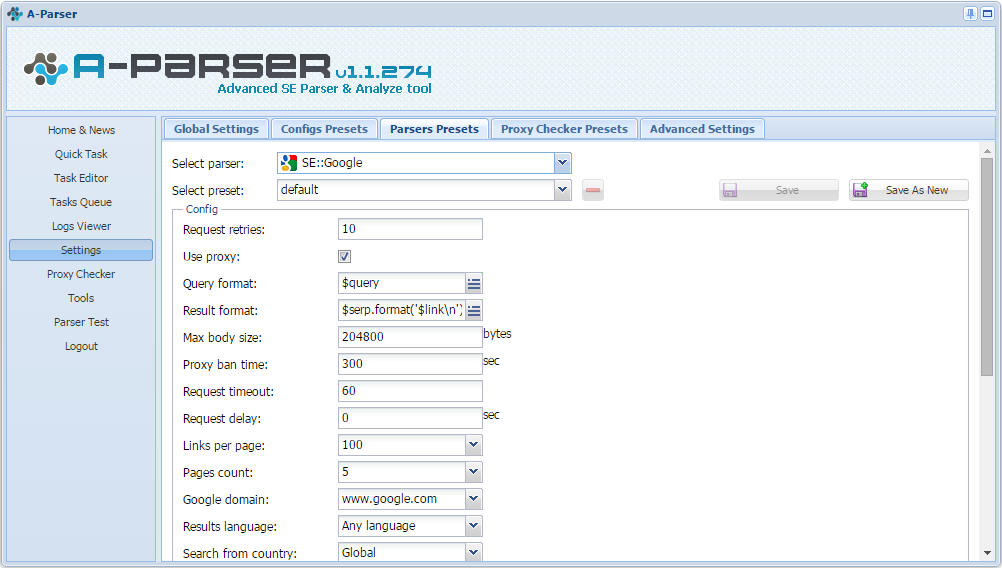The image size is (1002, 568).
Task: Click the Google icon in Select parser field
Action: tap(289, 163)
